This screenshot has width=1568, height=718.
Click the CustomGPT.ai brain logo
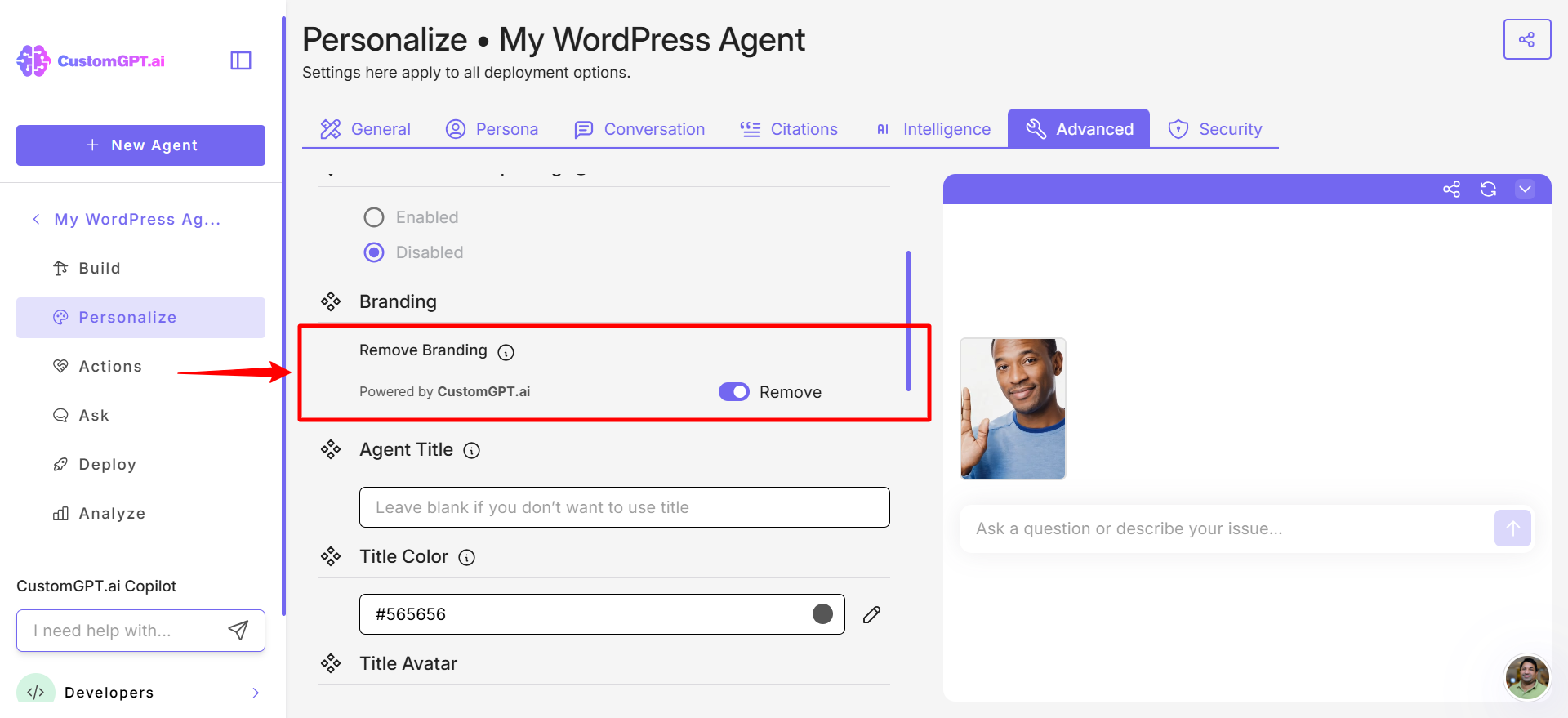pyautogui.click(x=33, y=60)
